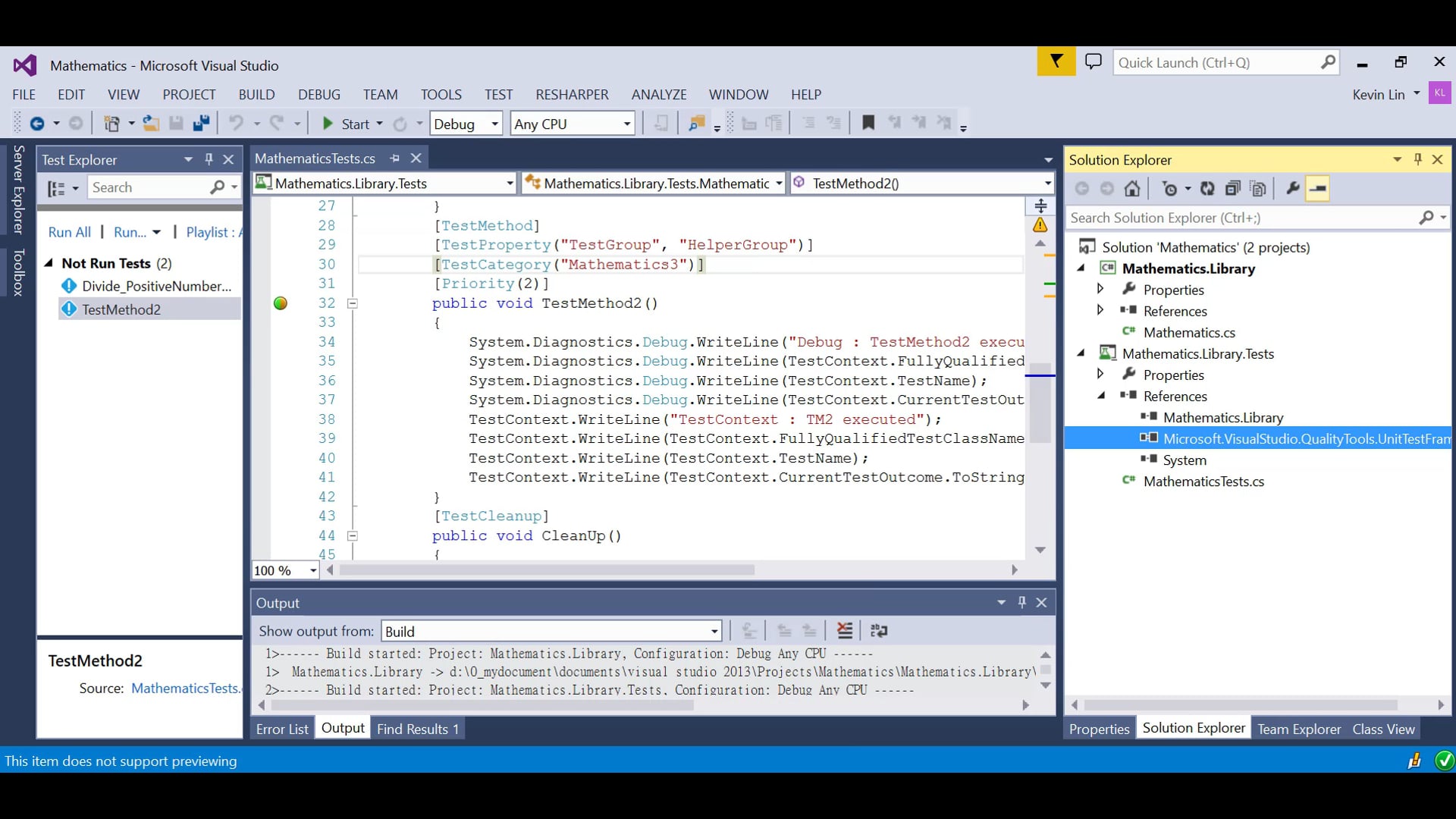Expand Properties under Mathematics.Library project
Image resolution: width=1456 pixels, height=819 pixels.
1100,289
